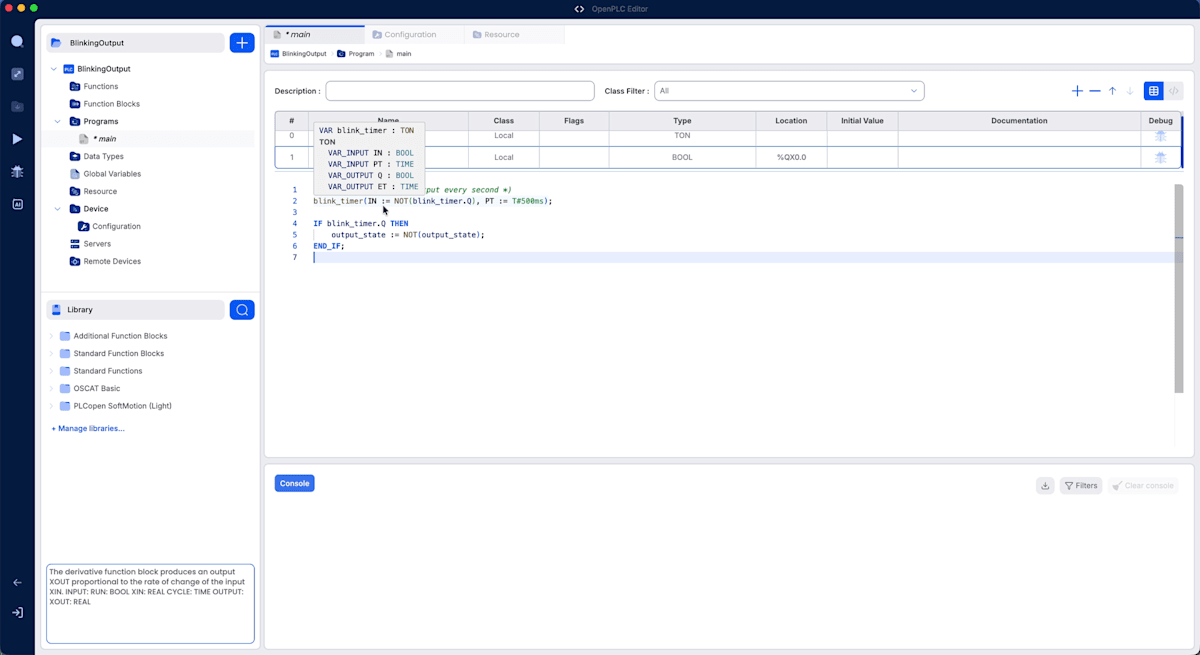Image resolution: width=1200 pixels, height=655 pixels.
Task: Collapse the Device section chevron
Action: (58, 209)
